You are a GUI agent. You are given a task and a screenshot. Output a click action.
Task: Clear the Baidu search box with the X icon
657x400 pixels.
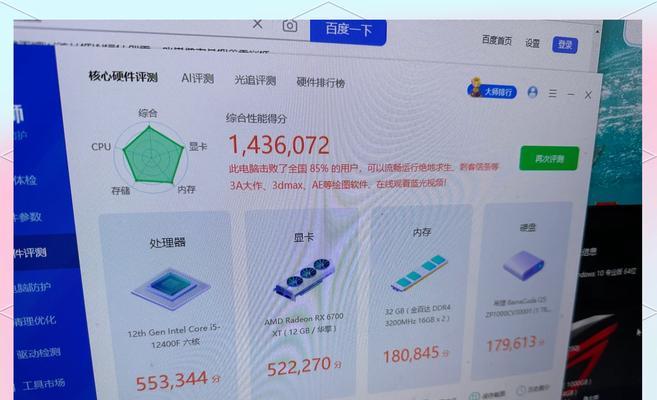click(258, 25)
